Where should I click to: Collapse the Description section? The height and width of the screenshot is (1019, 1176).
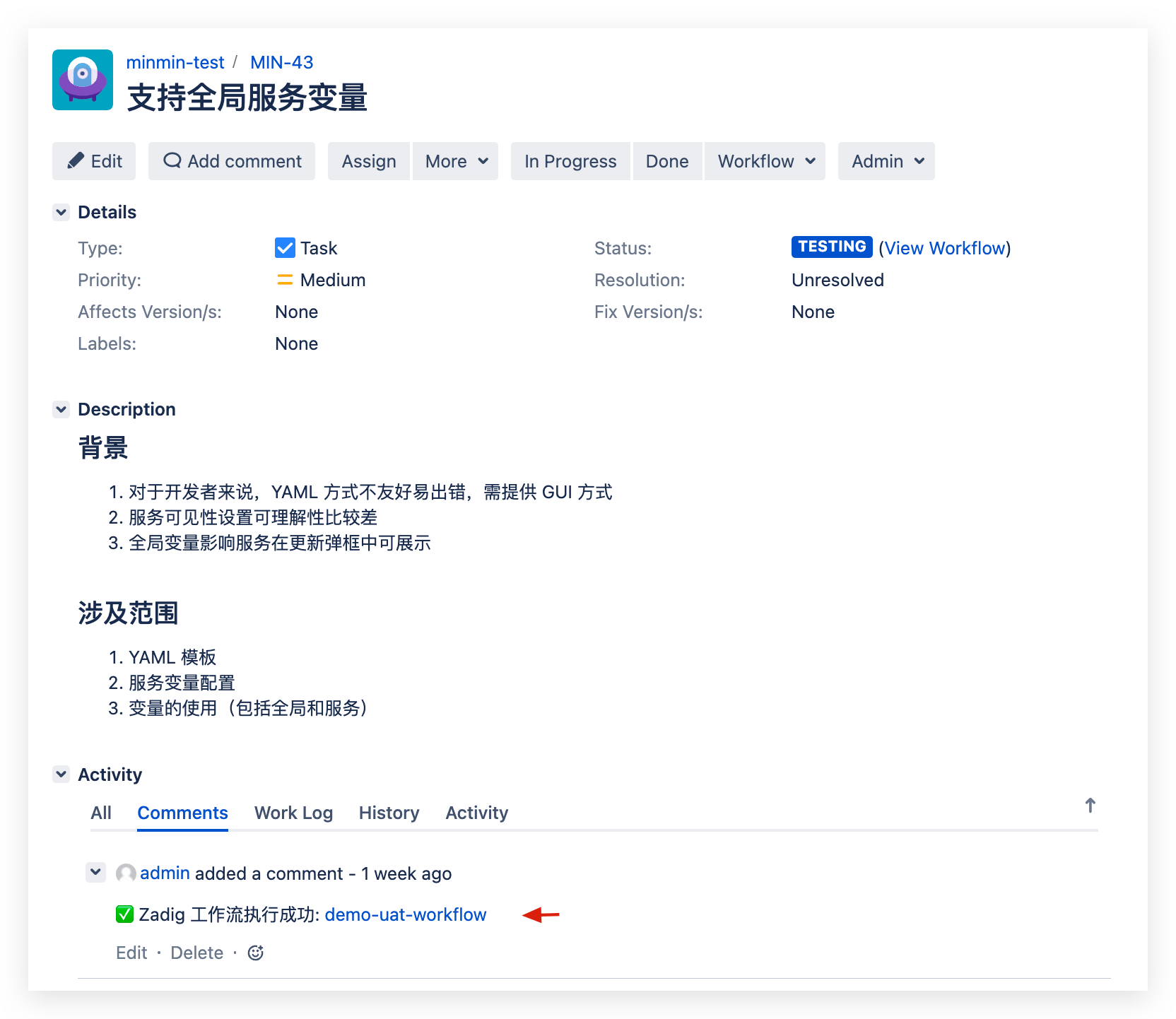click(x=61, y=409)
